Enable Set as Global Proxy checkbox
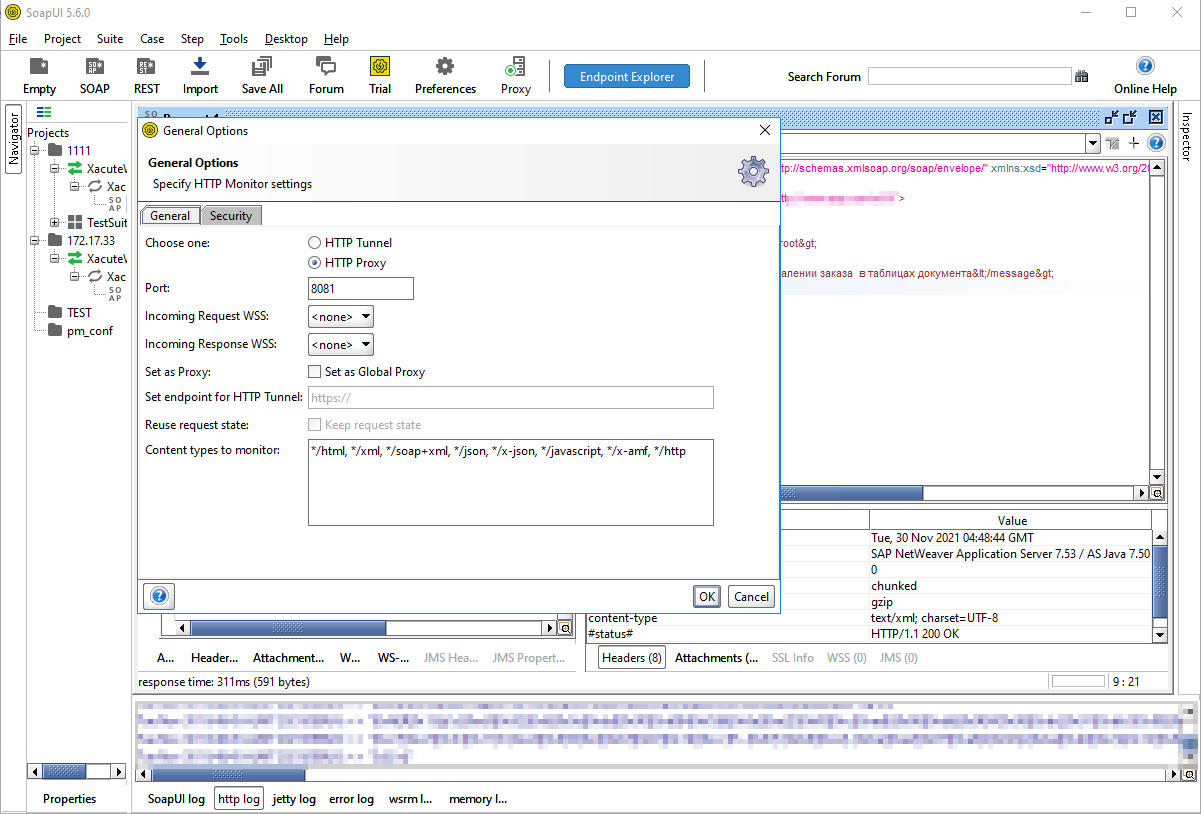 [315, 372]
